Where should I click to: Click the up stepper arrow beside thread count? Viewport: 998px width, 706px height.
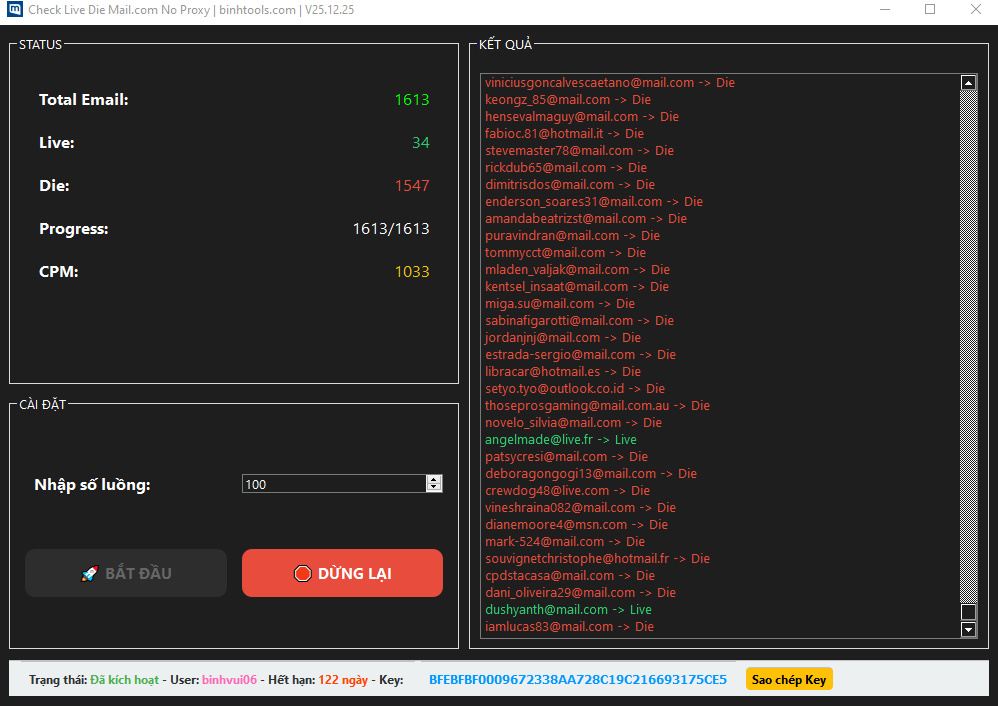(x=434, y=479)
